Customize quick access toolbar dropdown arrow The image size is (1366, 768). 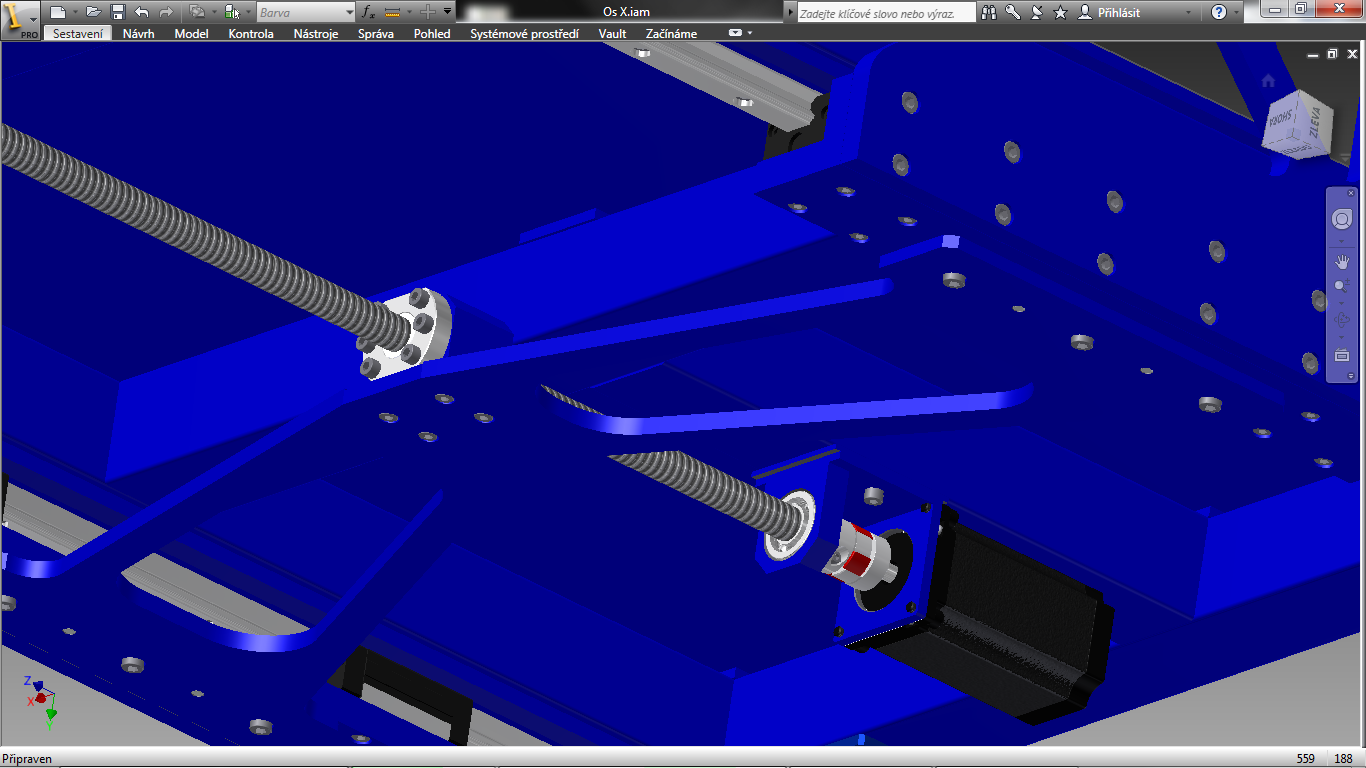[x=447, y=12]
